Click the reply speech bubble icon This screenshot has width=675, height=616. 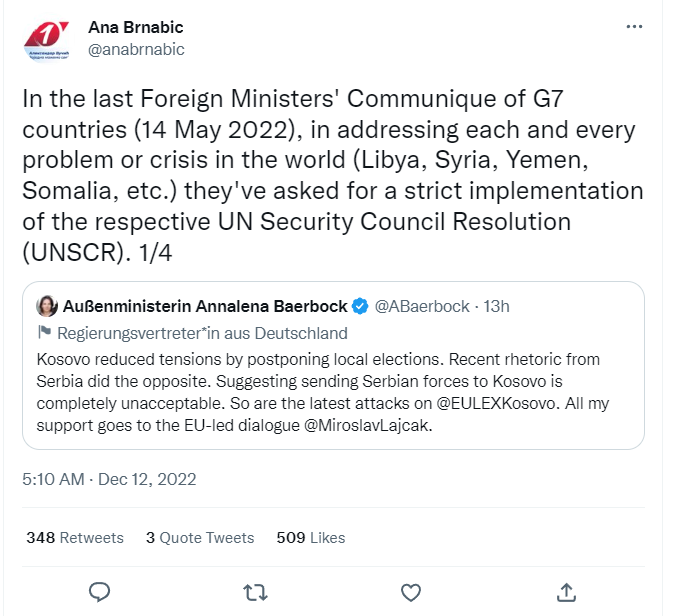coord(99,592)
